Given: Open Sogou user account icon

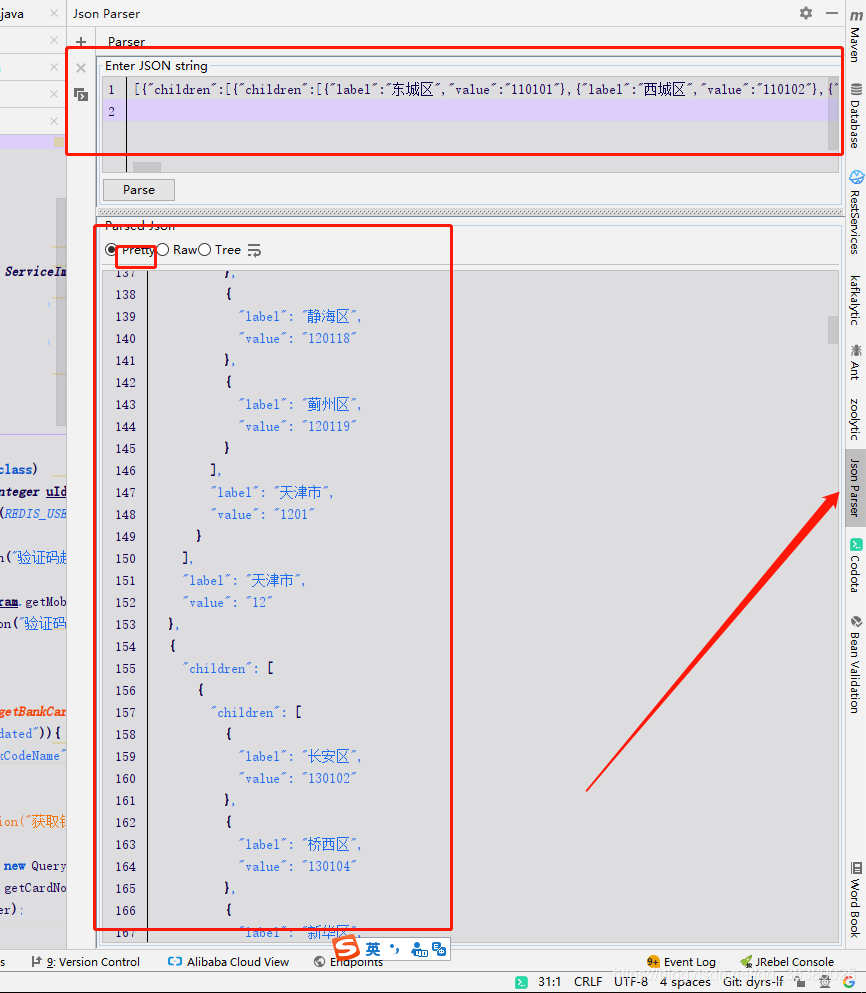Looking at the screenshot, I should click(x=419, y=949).
